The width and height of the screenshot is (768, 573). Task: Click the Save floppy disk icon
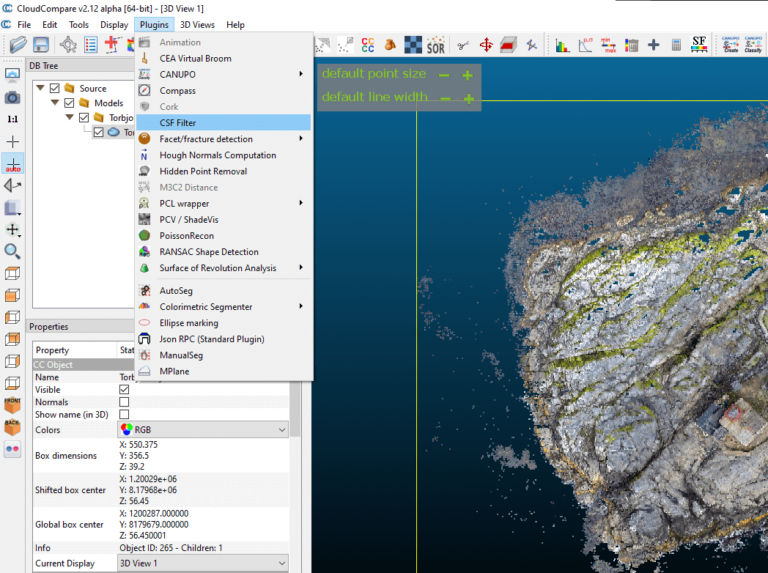pos(41,45)
